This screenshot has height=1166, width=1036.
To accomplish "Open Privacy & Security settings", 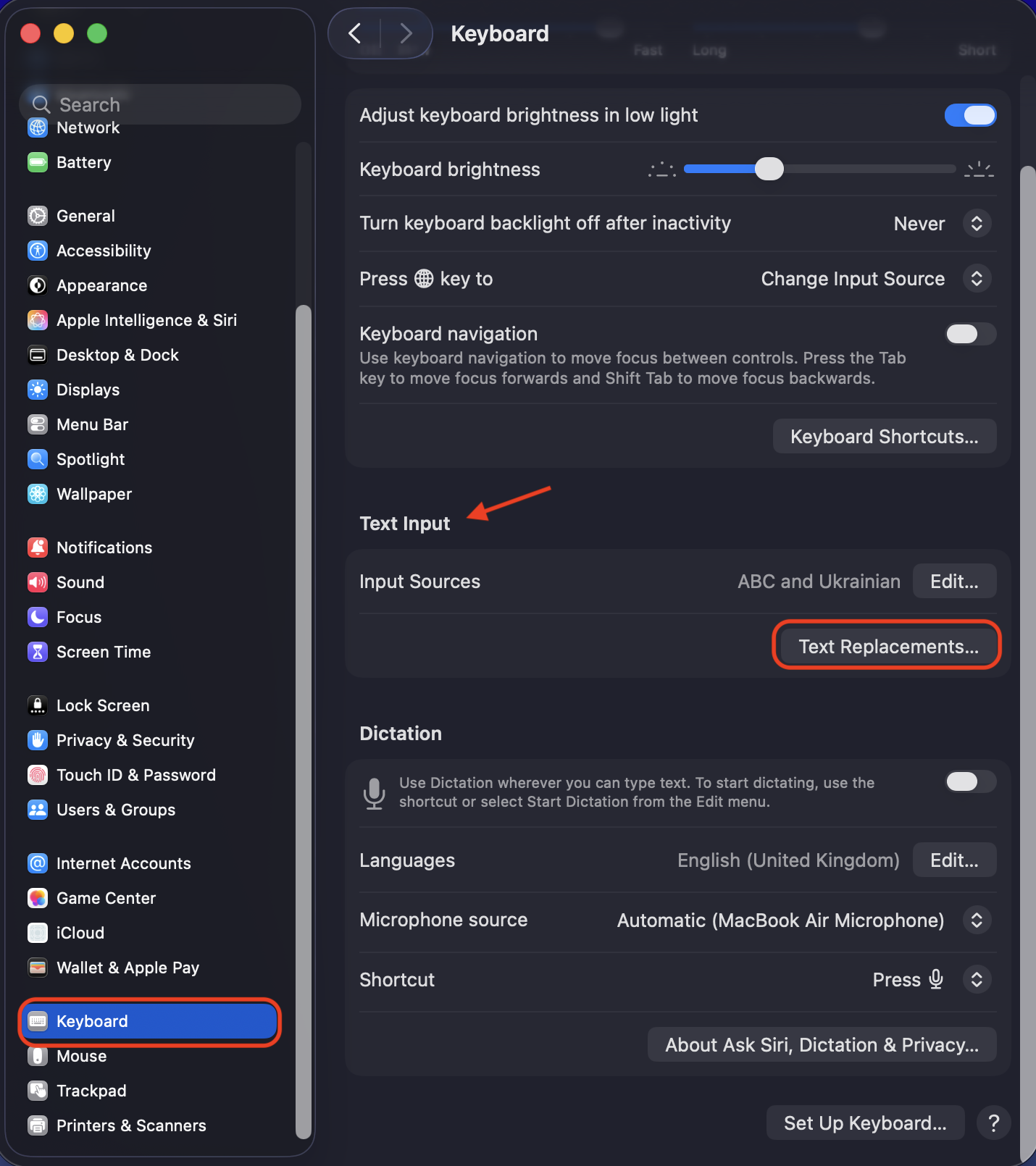I will (x=38, y=740).
